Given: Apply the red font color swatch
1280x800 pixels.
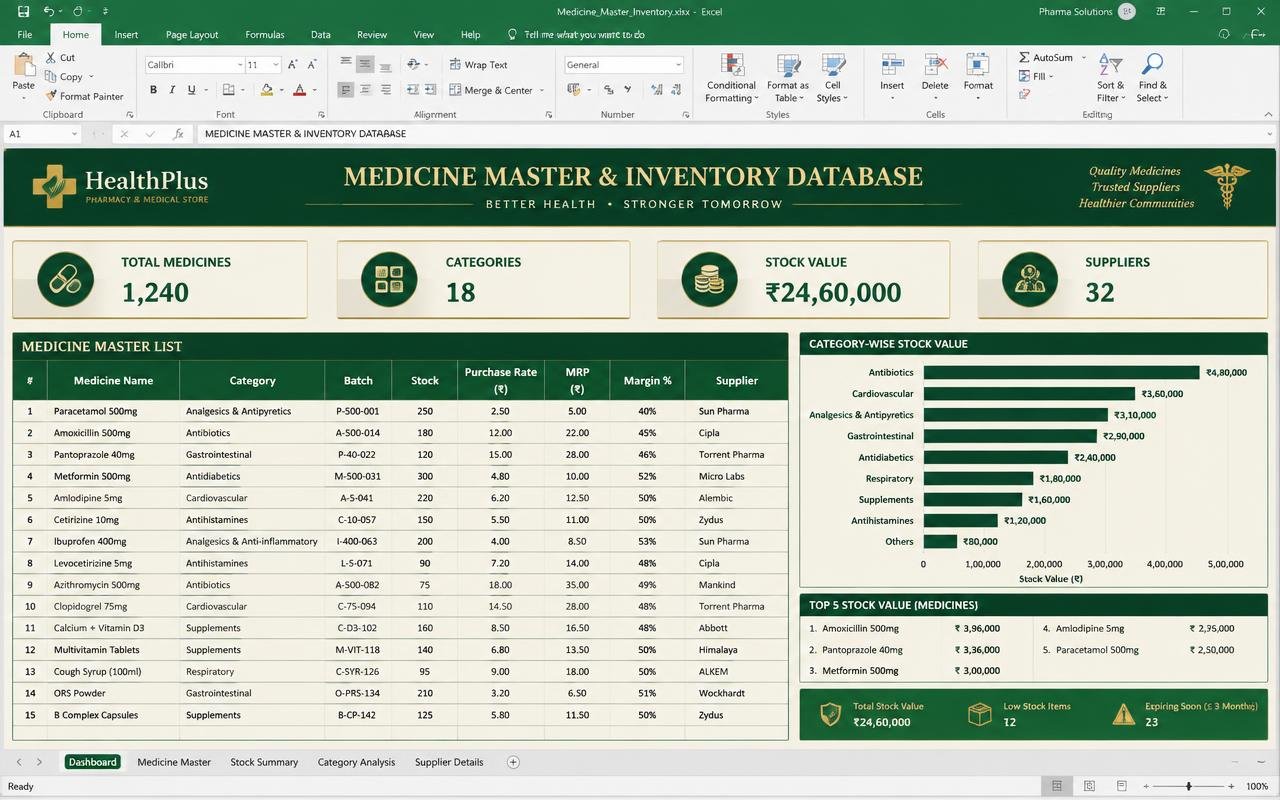Looking at the screenshot, I should pyautogui.click(x=299, y=90).
